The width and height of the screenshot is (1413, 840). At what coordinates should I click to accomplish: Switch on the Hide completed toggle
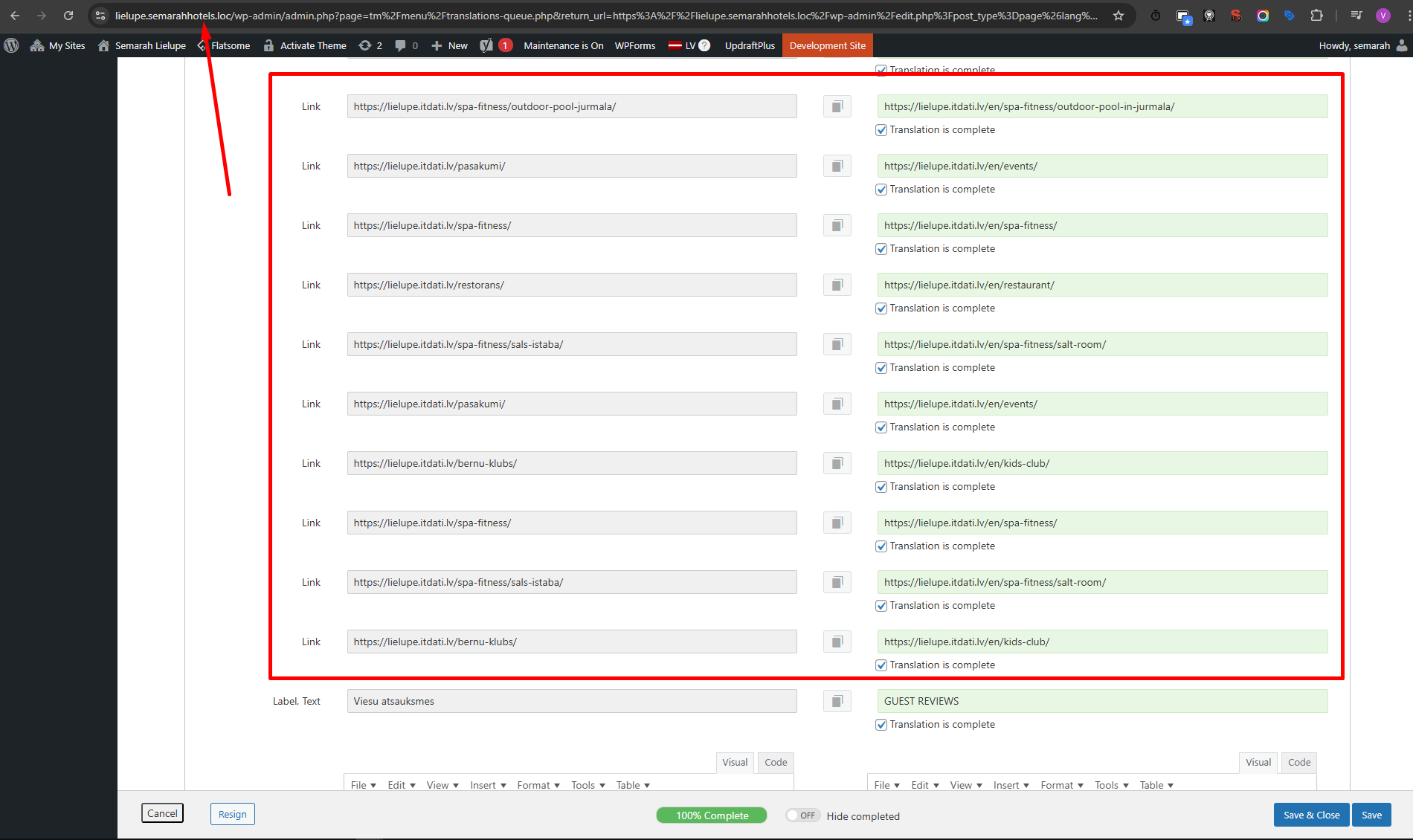[x=802, y=815]
